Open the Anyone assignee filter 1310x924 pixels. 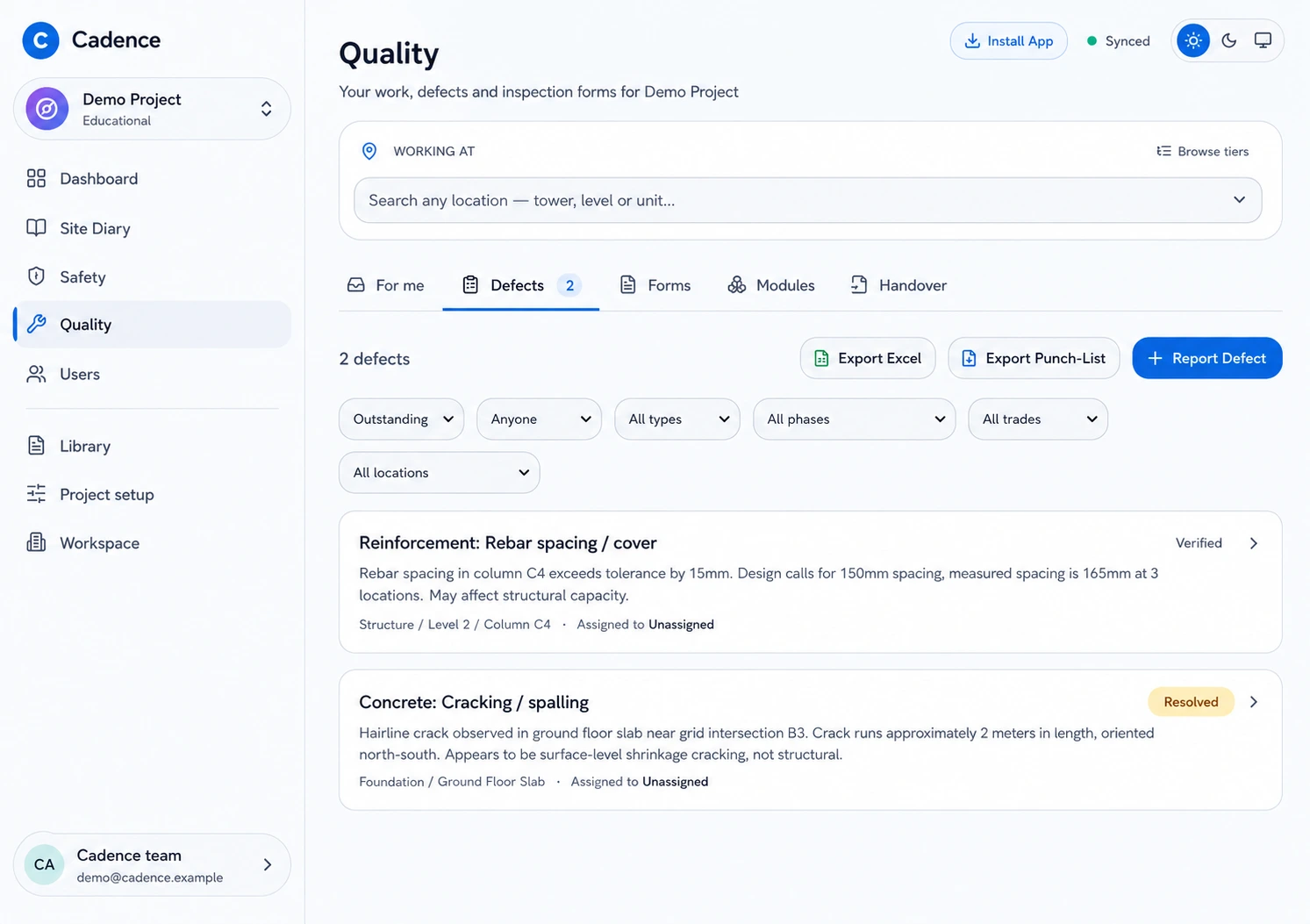(x=540, y=419)
